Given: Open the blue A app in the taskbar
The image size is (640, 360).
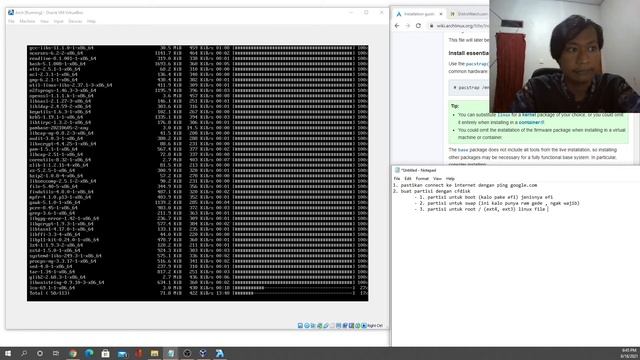Looking at the screenshot, I should pyautogui.click(x=220, y=353).
